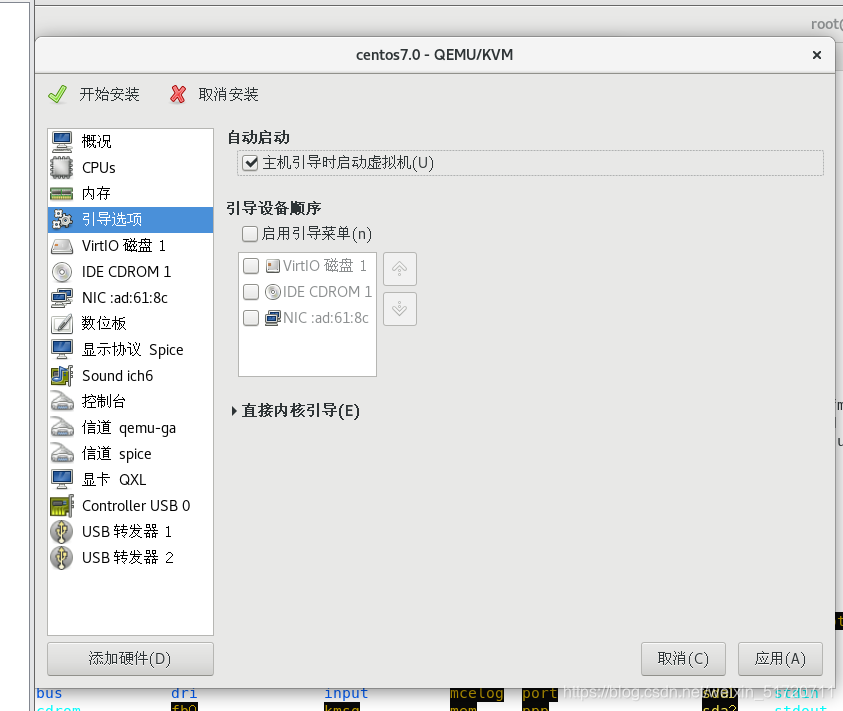Select 信道 spice text in sidebar
The width and height of the screenshot is (843, 711).
(116, 454)
